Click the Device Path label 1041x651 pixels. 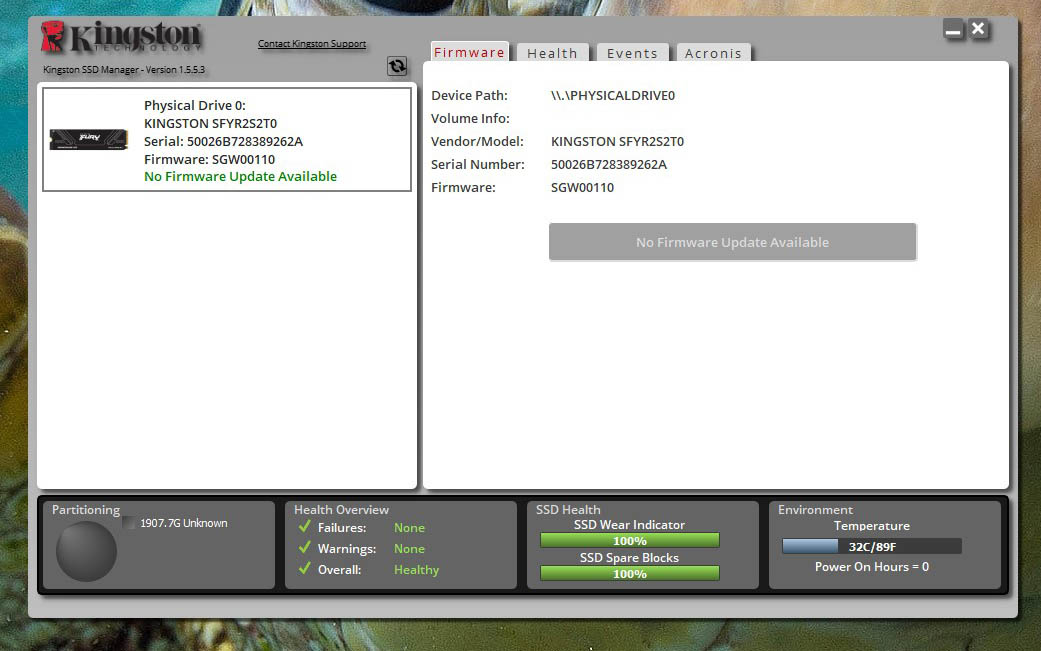pyautogui.click(x=469, y=96)
